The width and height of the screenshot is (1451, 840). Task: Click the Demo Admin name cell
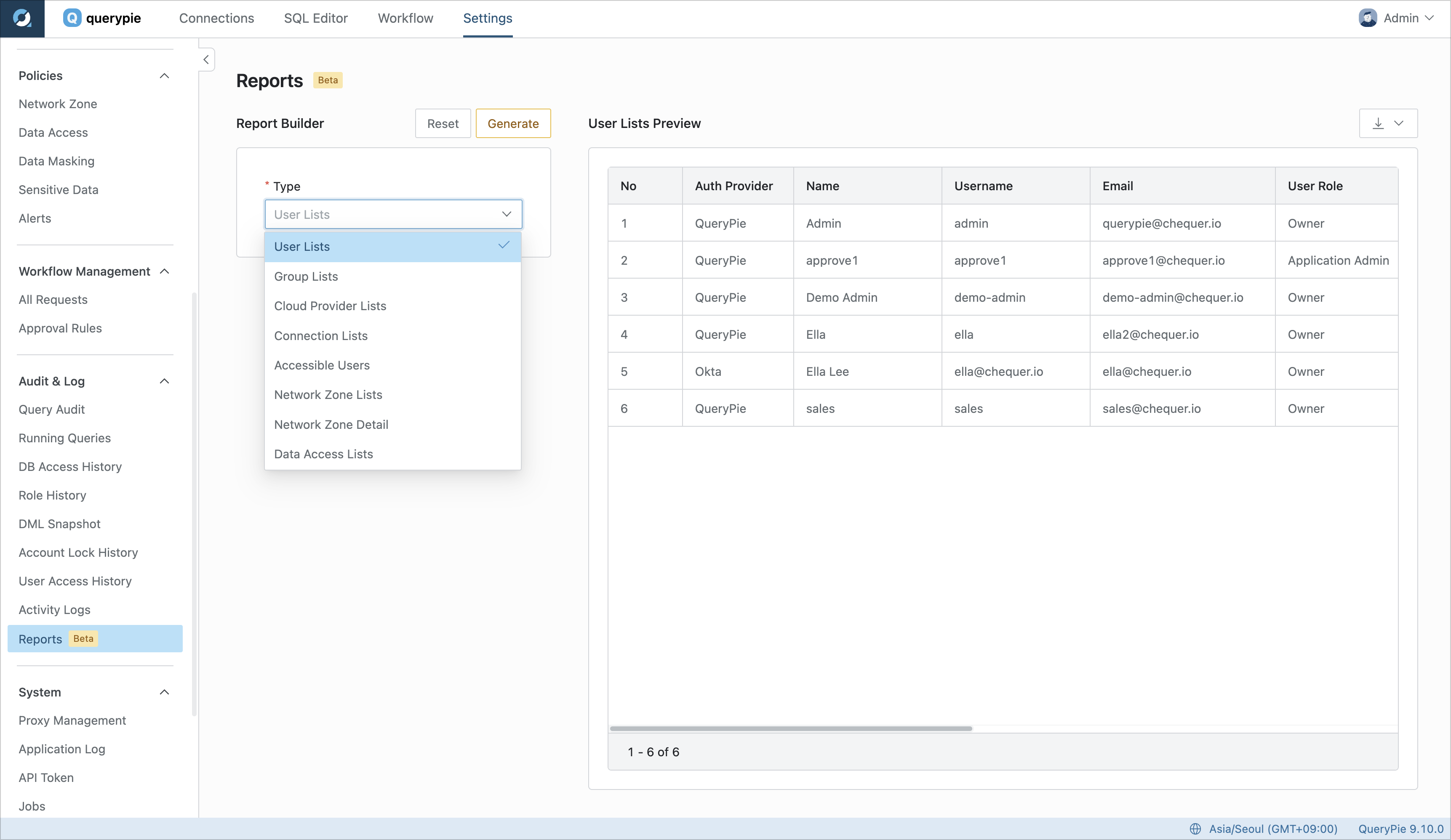(867, 297)
